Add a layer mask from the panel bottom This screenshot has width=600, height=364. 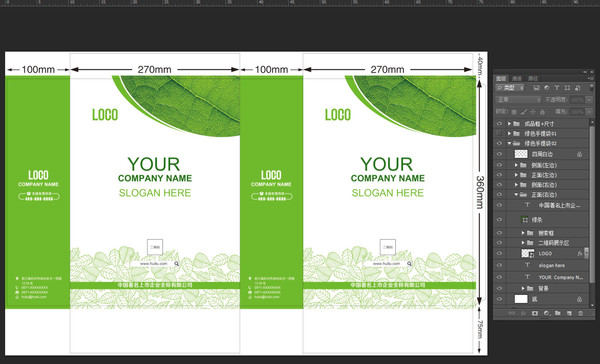pyautogui.click(x=535, y=313)
